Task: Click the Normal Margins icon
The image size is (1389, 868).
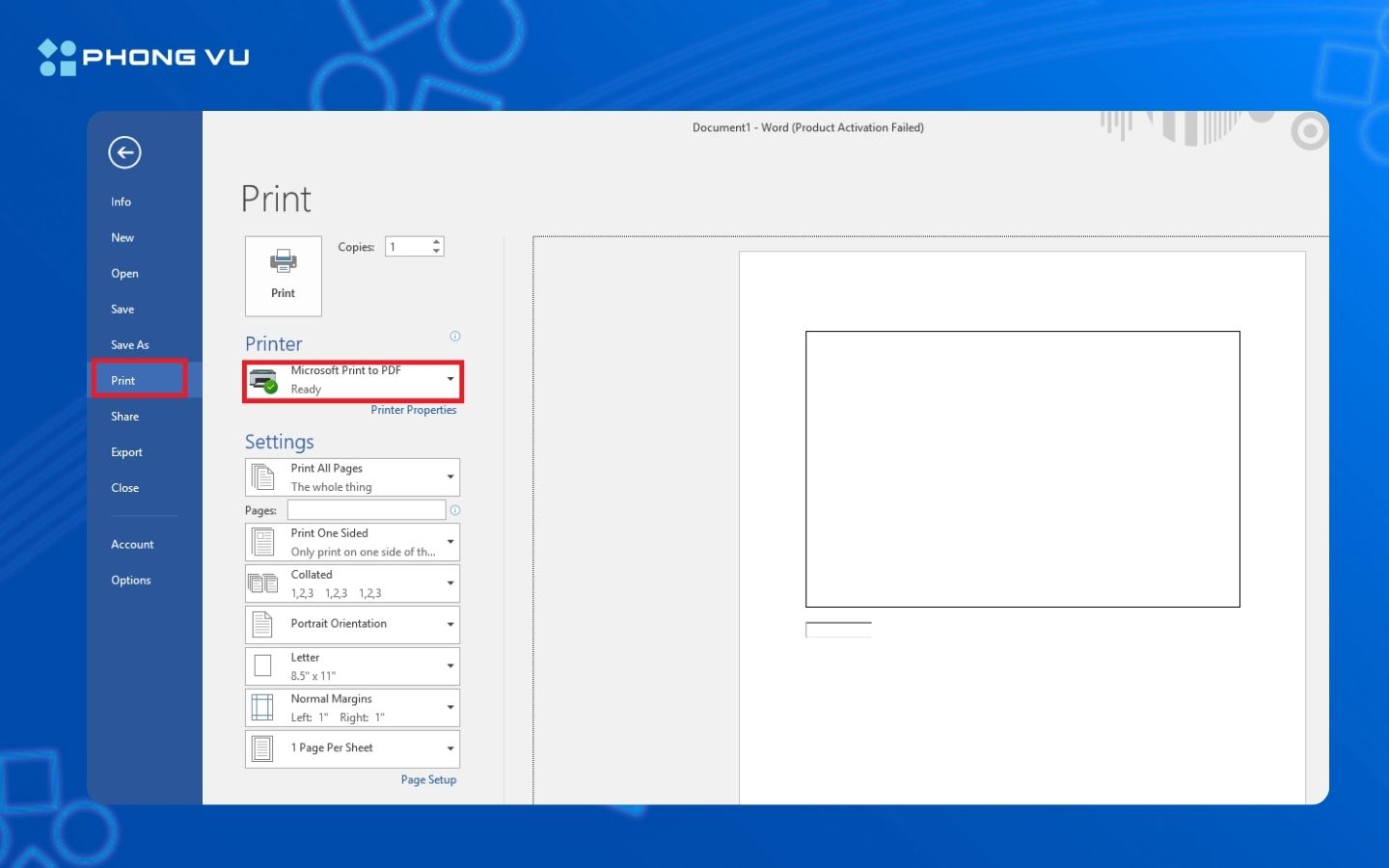Action: [x=262, y=706]
